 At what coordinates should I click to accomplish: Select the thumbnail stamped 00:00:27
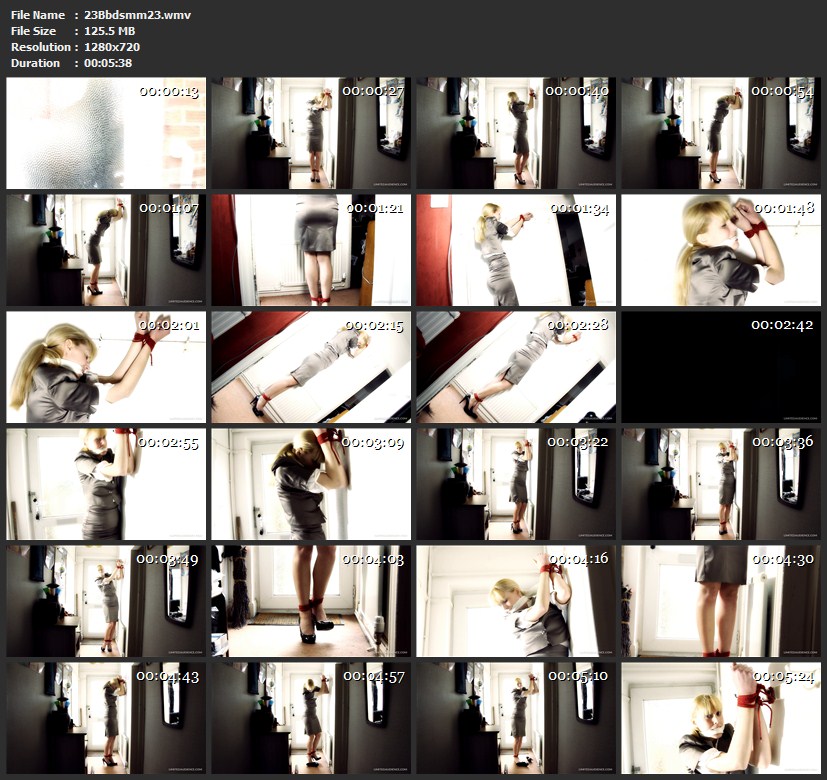[x=311, y=133]
